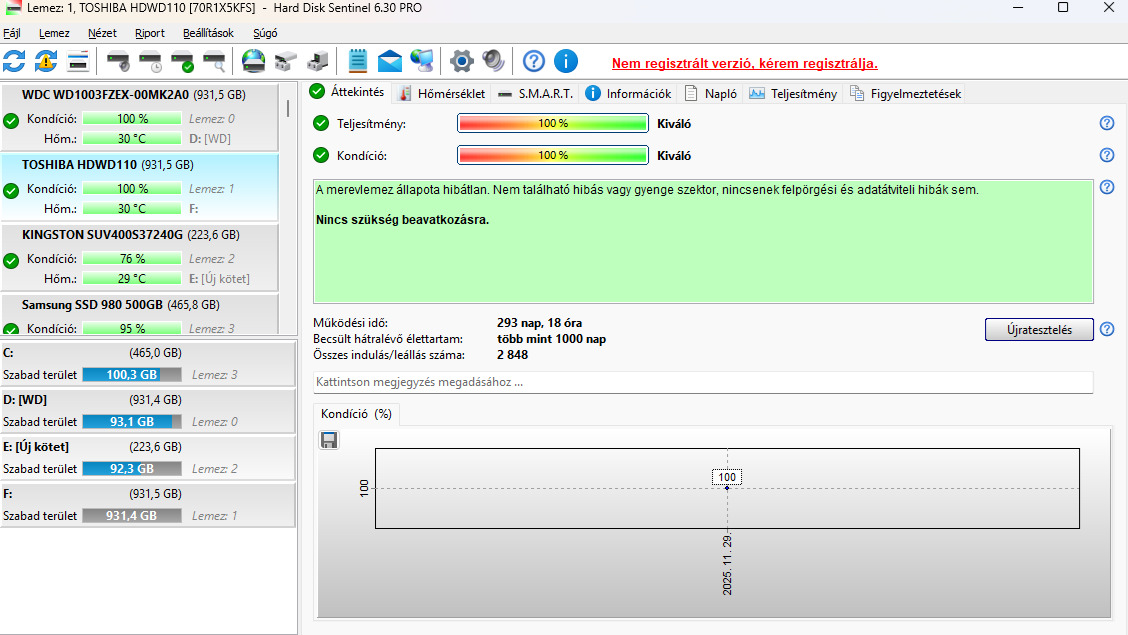The width and height of the screenshot is (1128, 635).
Task: Click the save floppy icon above chart
Action: click(x=329, y=440)
